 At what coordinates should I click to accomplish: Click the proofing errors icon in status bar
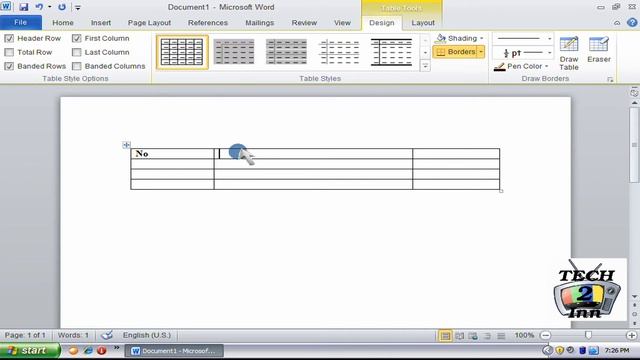pyautogui.click(x=107, y=335)
